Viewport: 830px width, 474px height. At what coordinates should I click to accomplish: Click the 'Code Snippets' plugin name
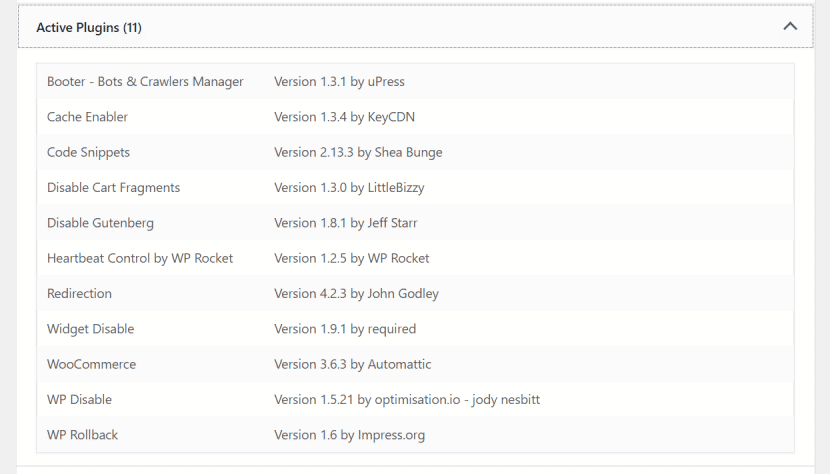coord(88,153)
